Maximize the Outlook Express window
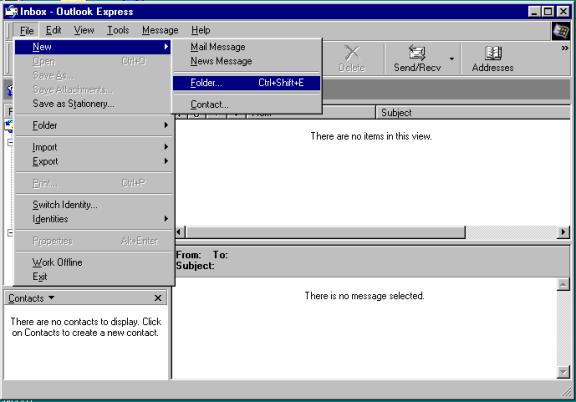This screenshot has height=402, width=576. pos(548,11)
